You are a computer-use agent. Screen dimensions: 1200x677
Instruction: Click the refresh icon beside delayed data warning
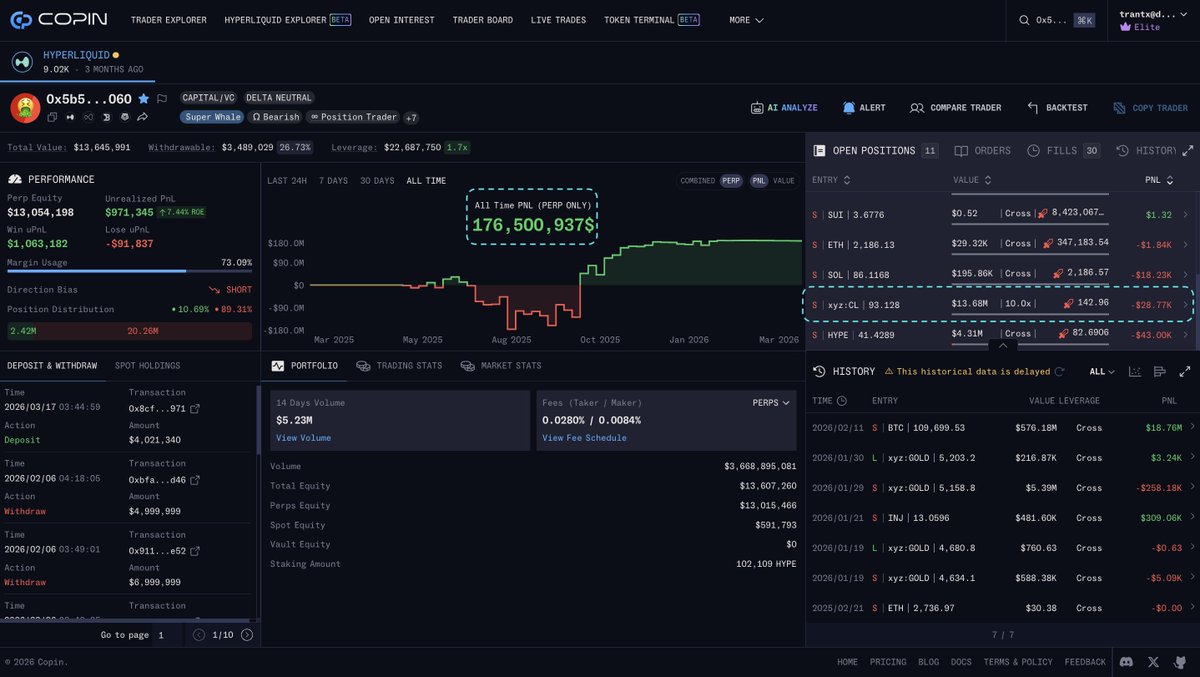[1059, 371]
